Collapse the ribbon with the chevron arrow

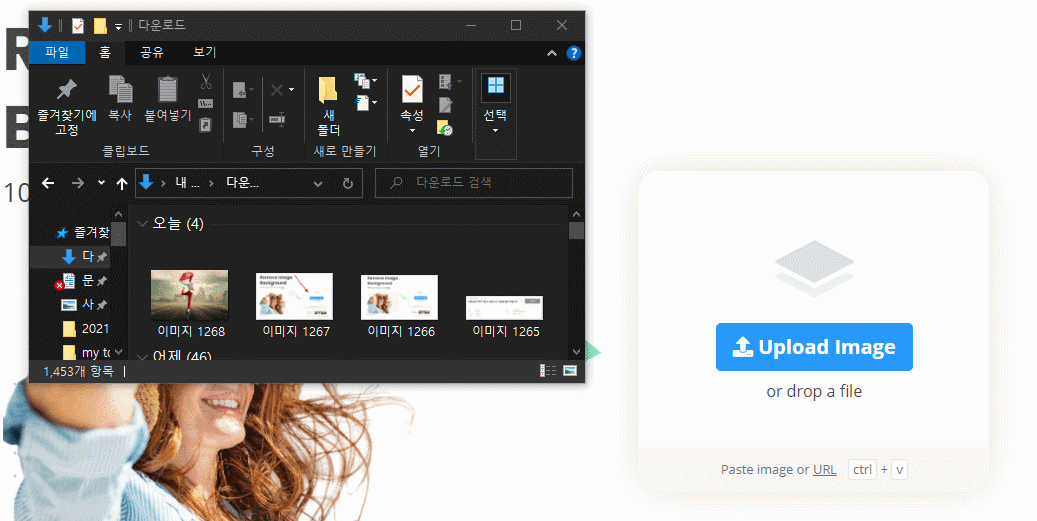pos(552,54)
